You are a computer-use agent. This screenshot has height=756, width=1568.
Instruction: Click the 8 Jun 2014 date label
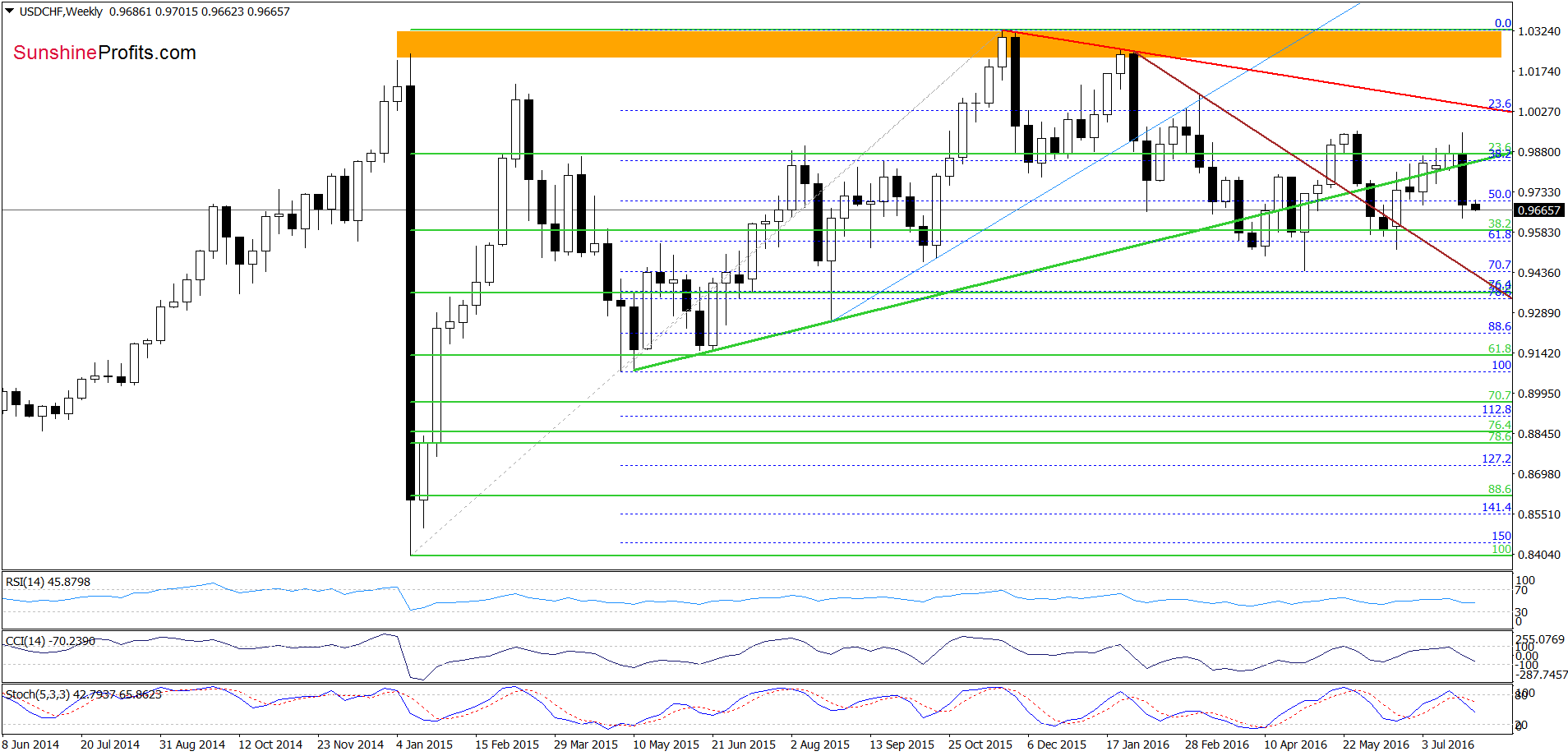click(x=30, y=744)
